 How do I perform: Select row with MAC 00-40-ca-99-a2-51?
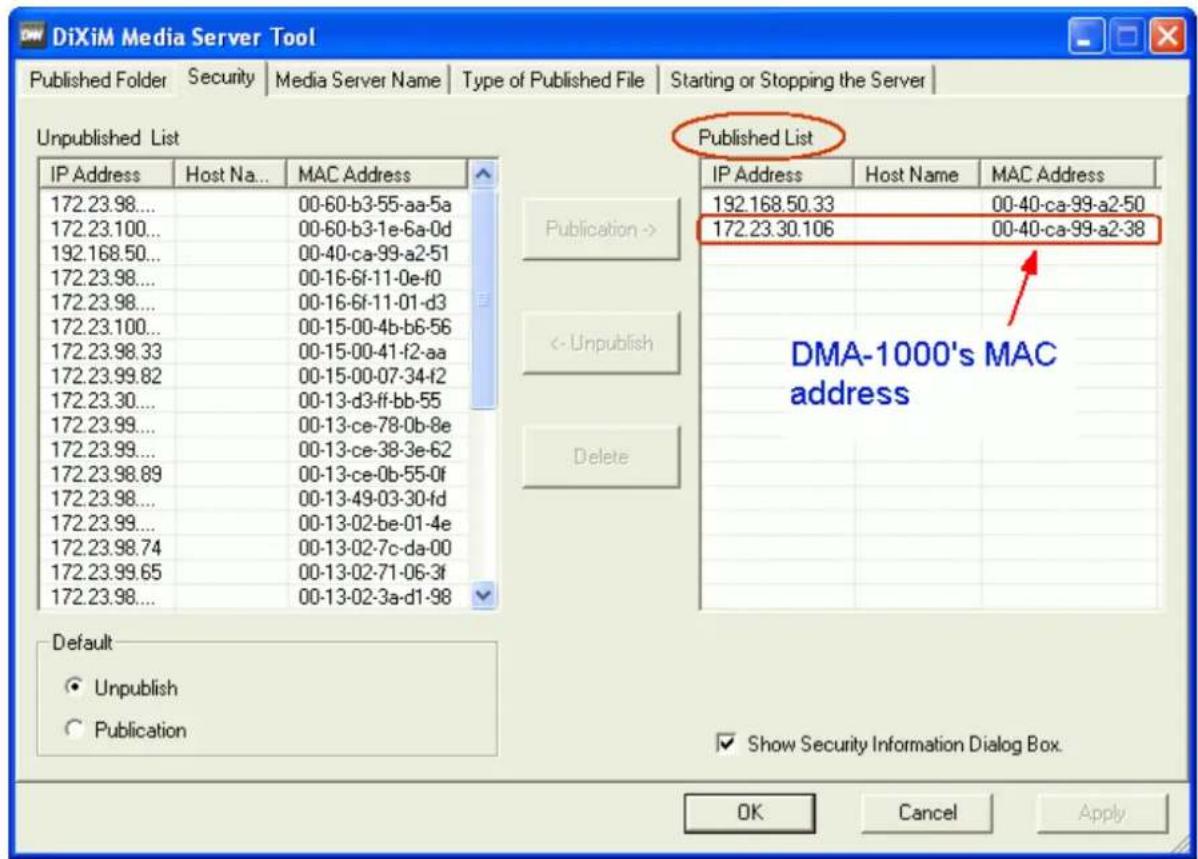pos(254,253)
